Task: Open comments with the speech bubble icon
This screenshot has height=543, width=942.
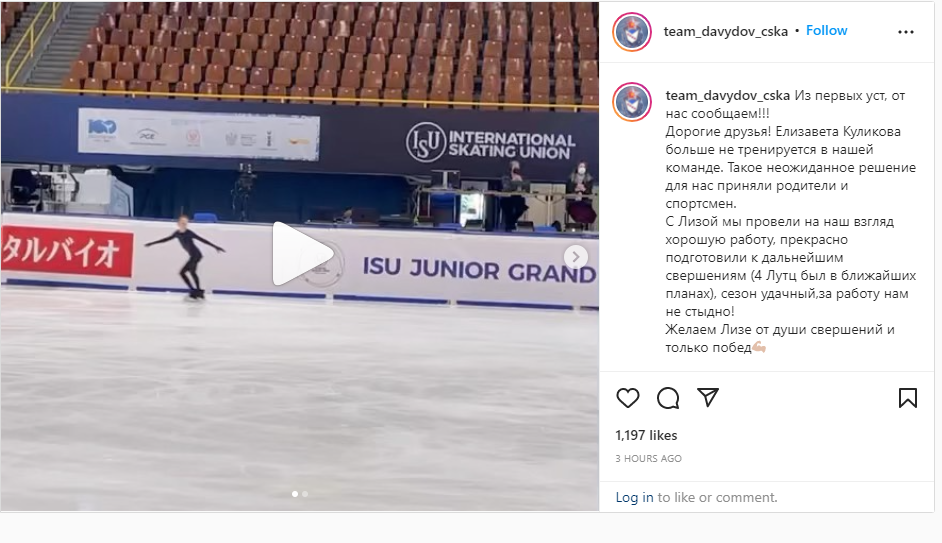Action: (668, 398)
